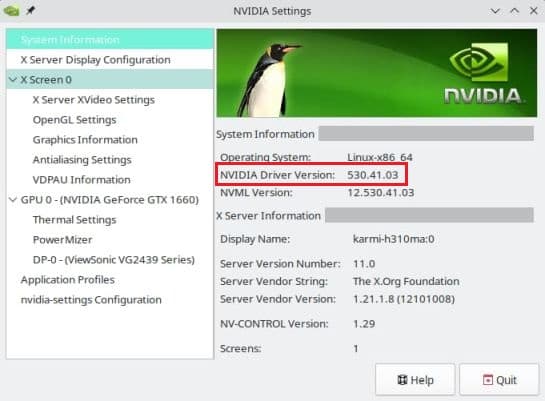Click display name value karmi-h310ma:0
Image resolution: width=545 pixels, height=401 pixels.
click(x=393, y=239)
